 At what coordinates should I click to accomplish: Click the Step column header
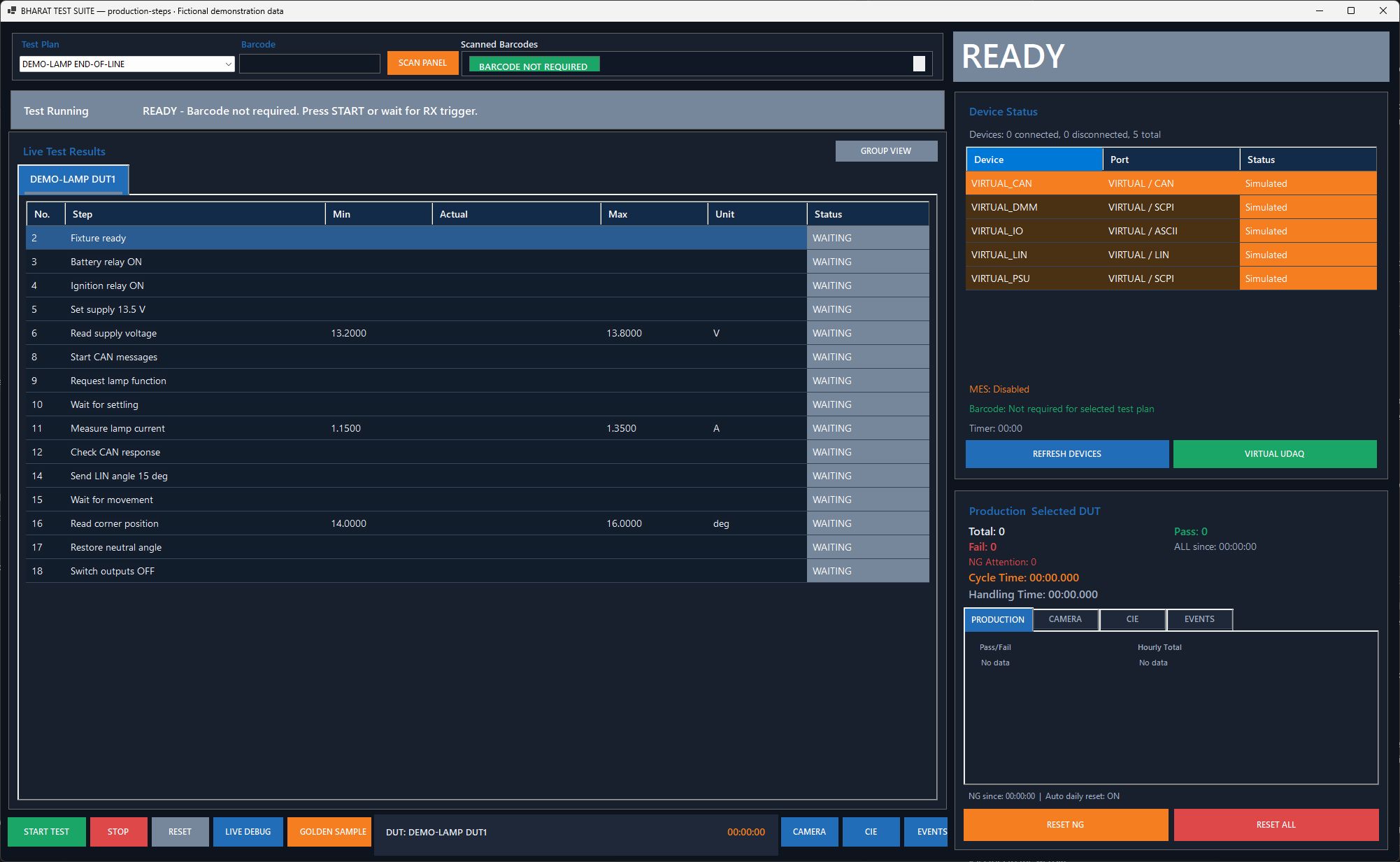coord(195,214)
